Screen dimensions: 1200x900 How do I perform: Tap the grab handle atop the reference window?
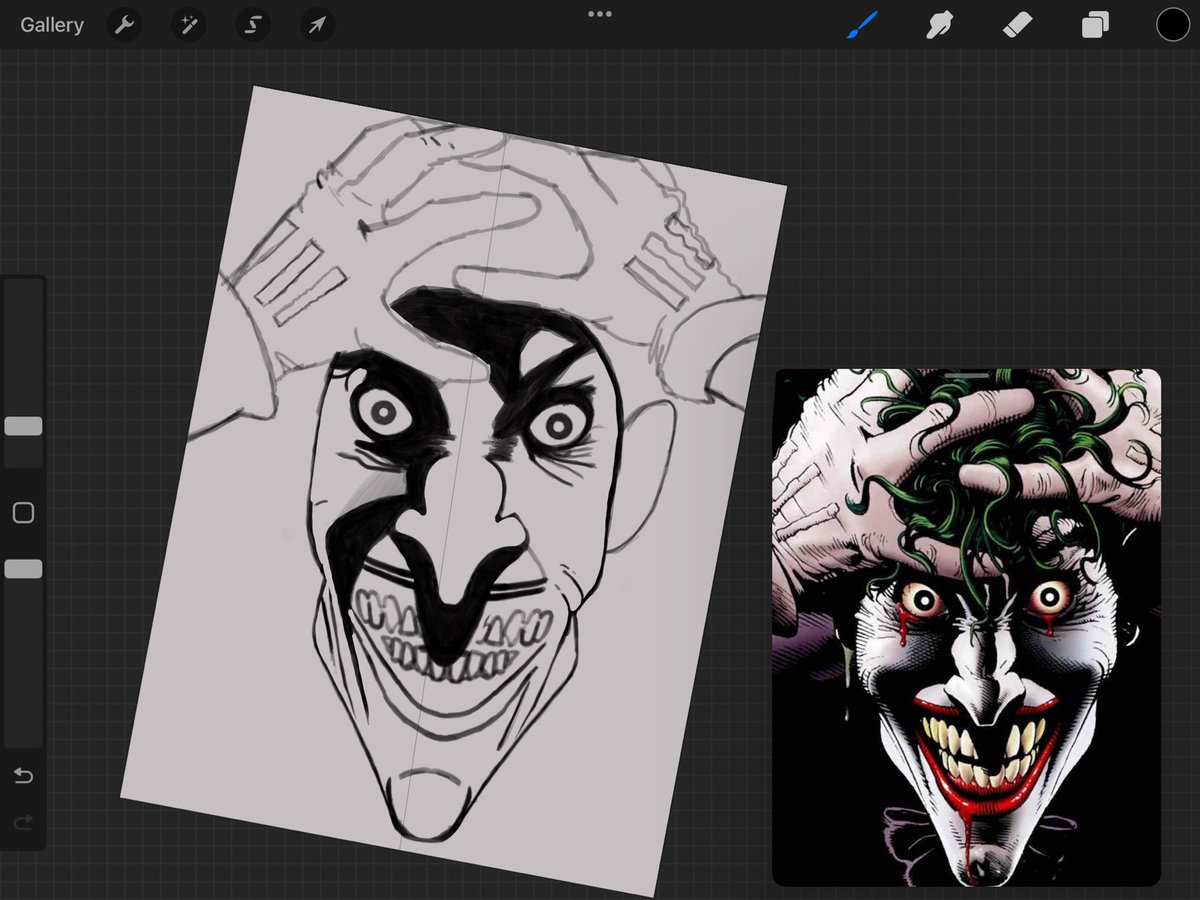(967, 375)
